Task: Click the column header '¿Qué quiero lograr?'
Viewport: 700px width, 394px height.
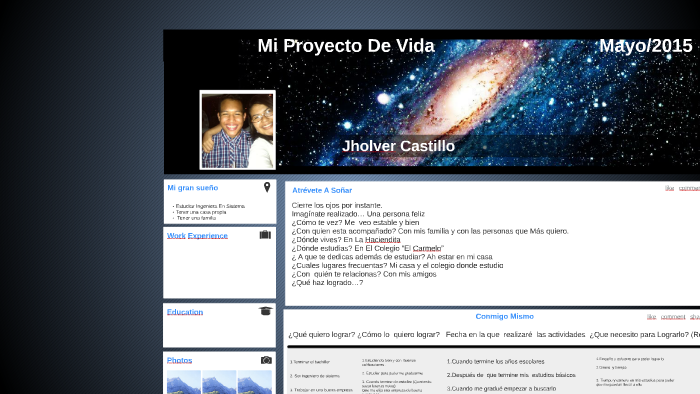Action: [321, 334]
